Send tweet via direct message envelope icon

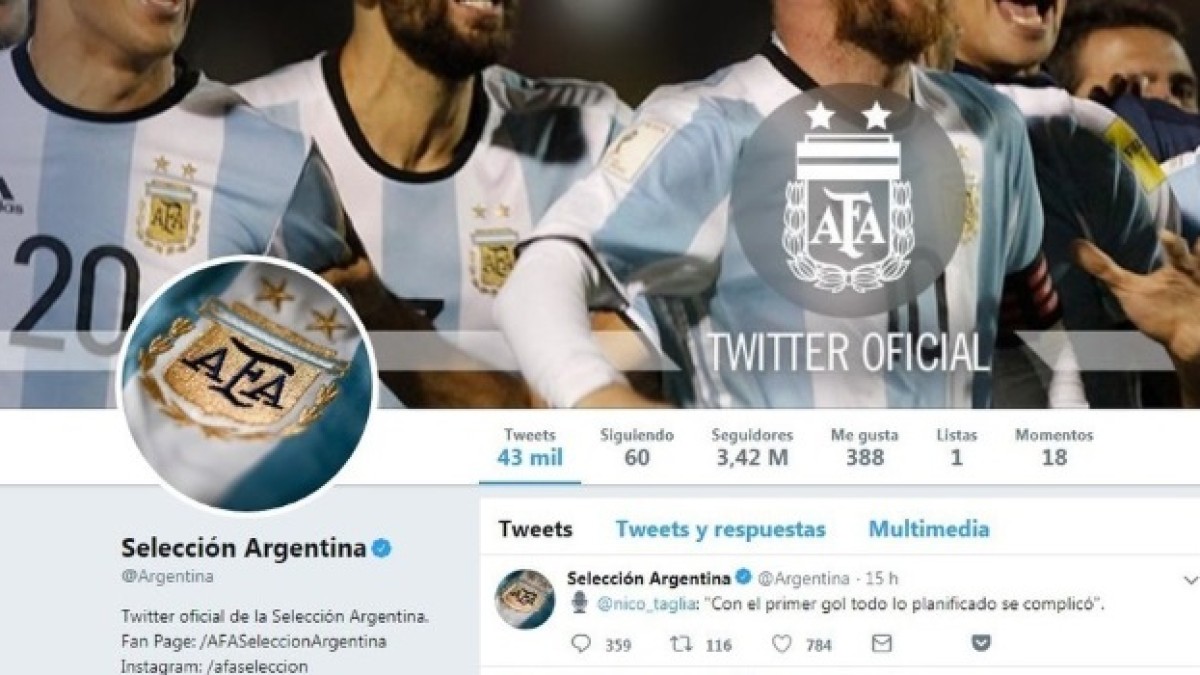[x=881, y=644]
